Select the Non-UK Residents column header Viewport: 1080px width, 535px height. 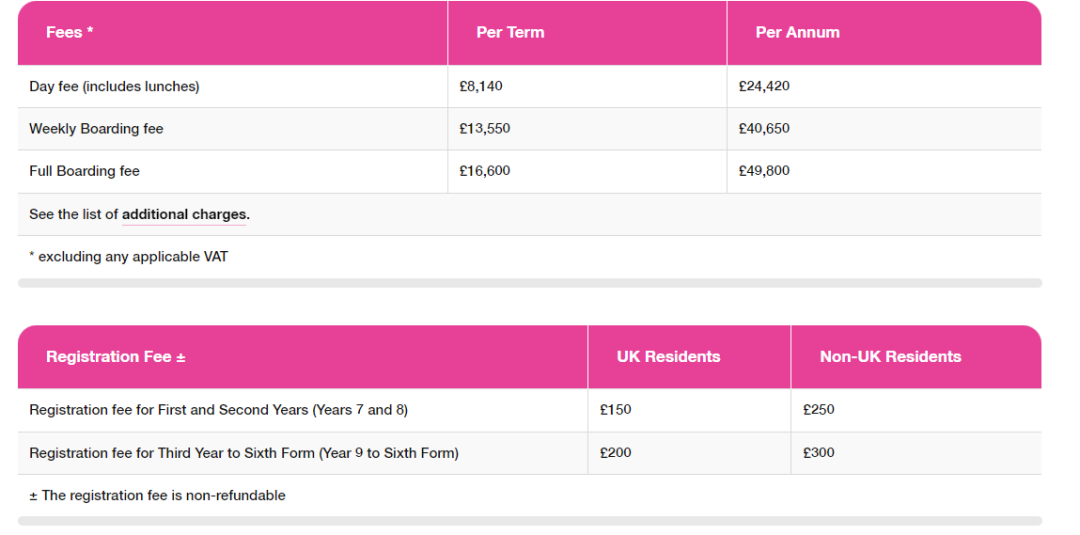point(891,357)
